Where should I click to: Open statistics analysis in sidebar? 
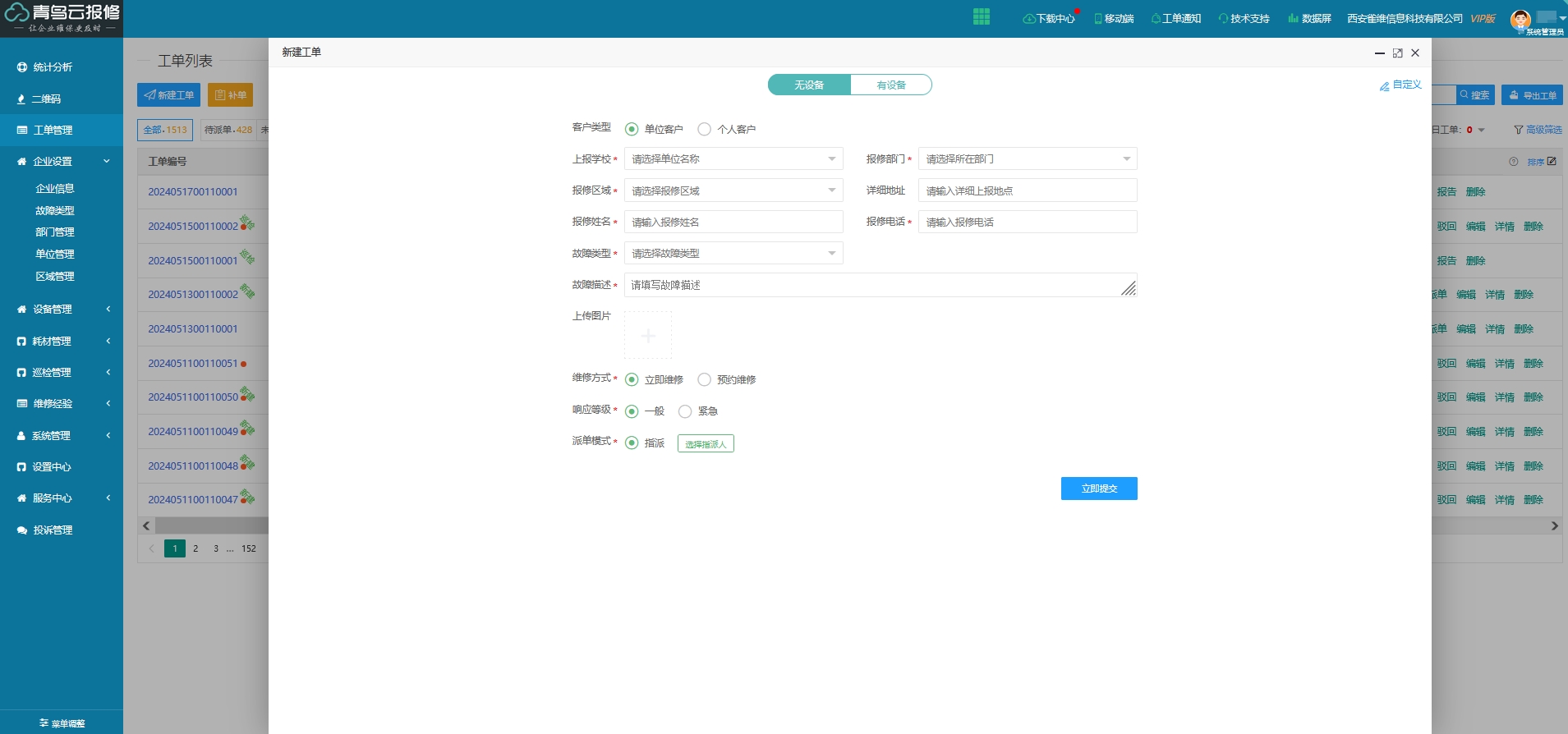(x=53, y=67)
